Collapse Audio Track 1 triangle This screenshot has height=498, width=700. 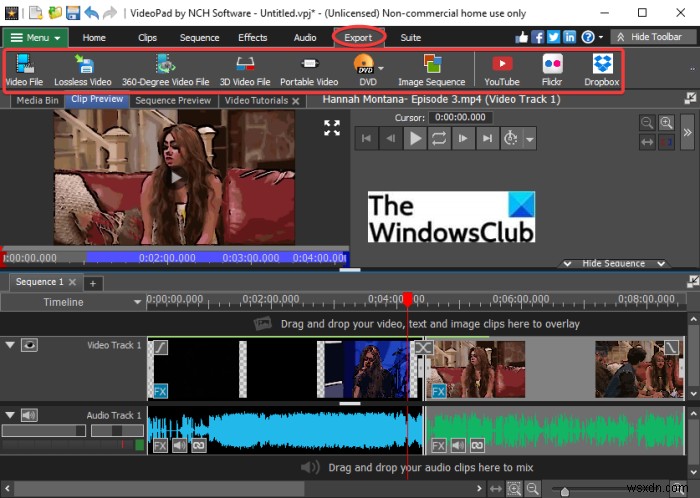pyautogui.click(x=10, y=415)
